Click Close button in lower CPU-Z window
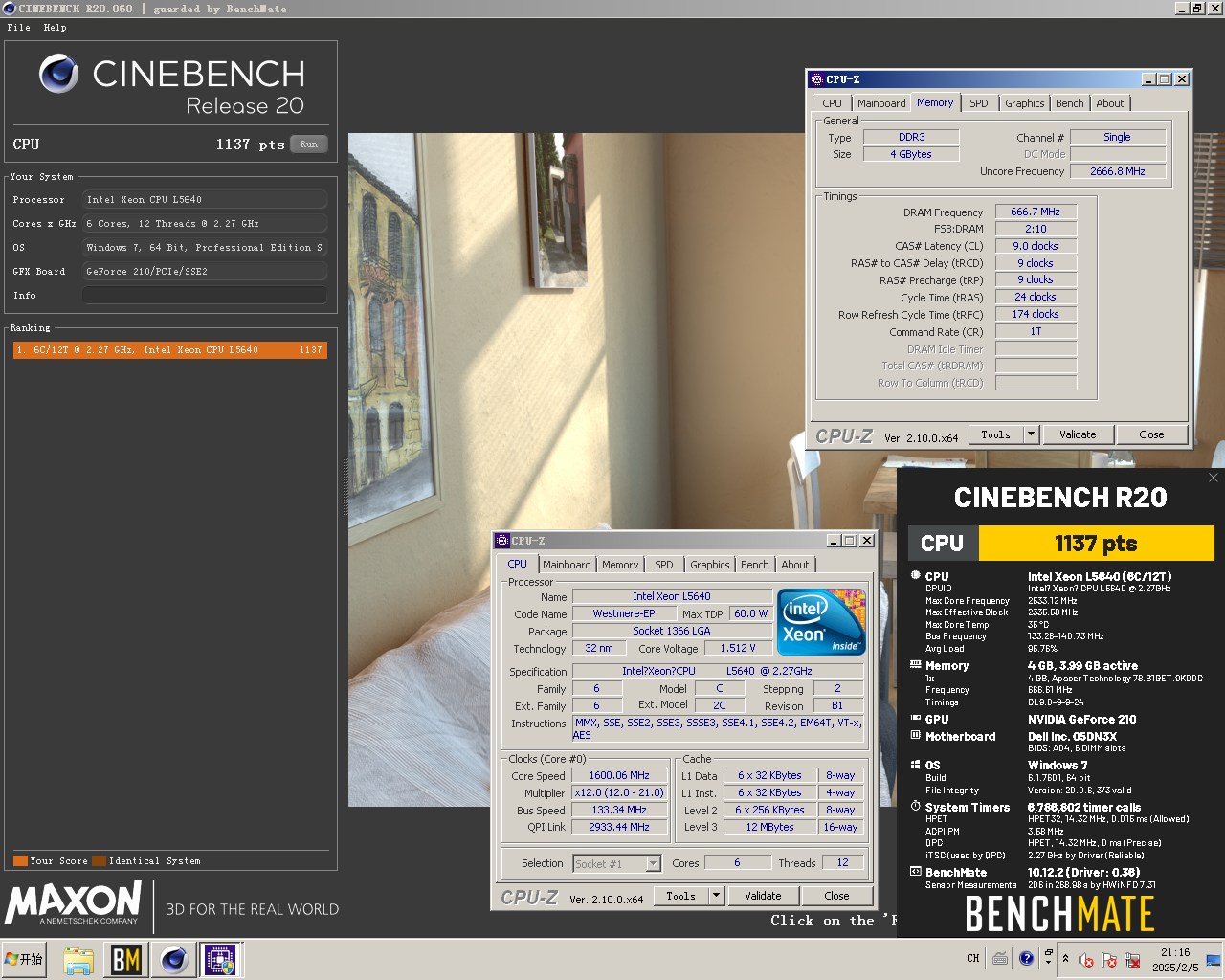1225x980 pixels. 836,896
